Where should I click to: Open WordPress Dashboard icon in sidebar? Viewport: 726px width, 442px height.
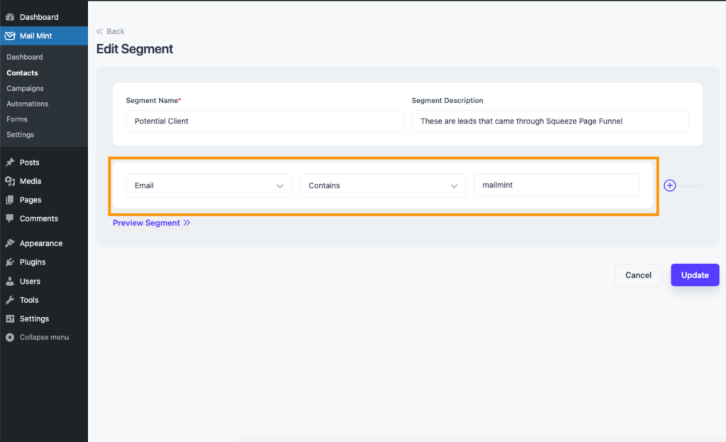click(10, 17)
